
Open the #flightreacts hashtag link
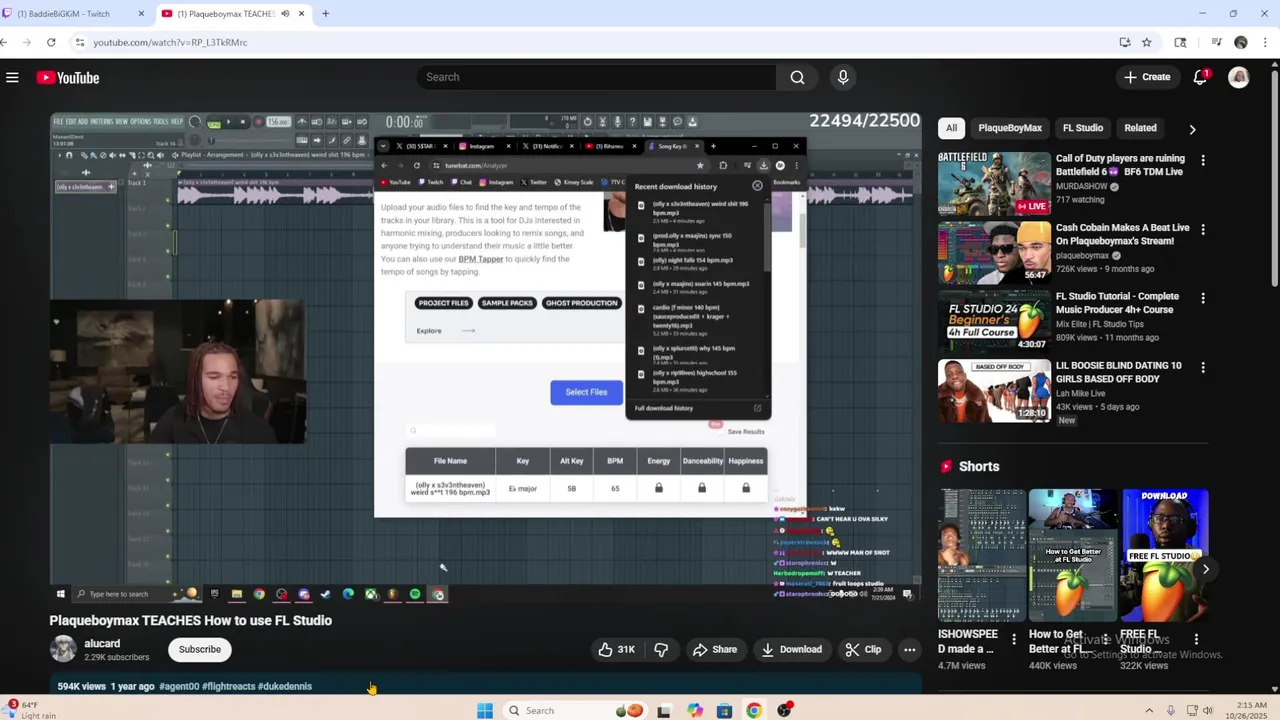228,687
